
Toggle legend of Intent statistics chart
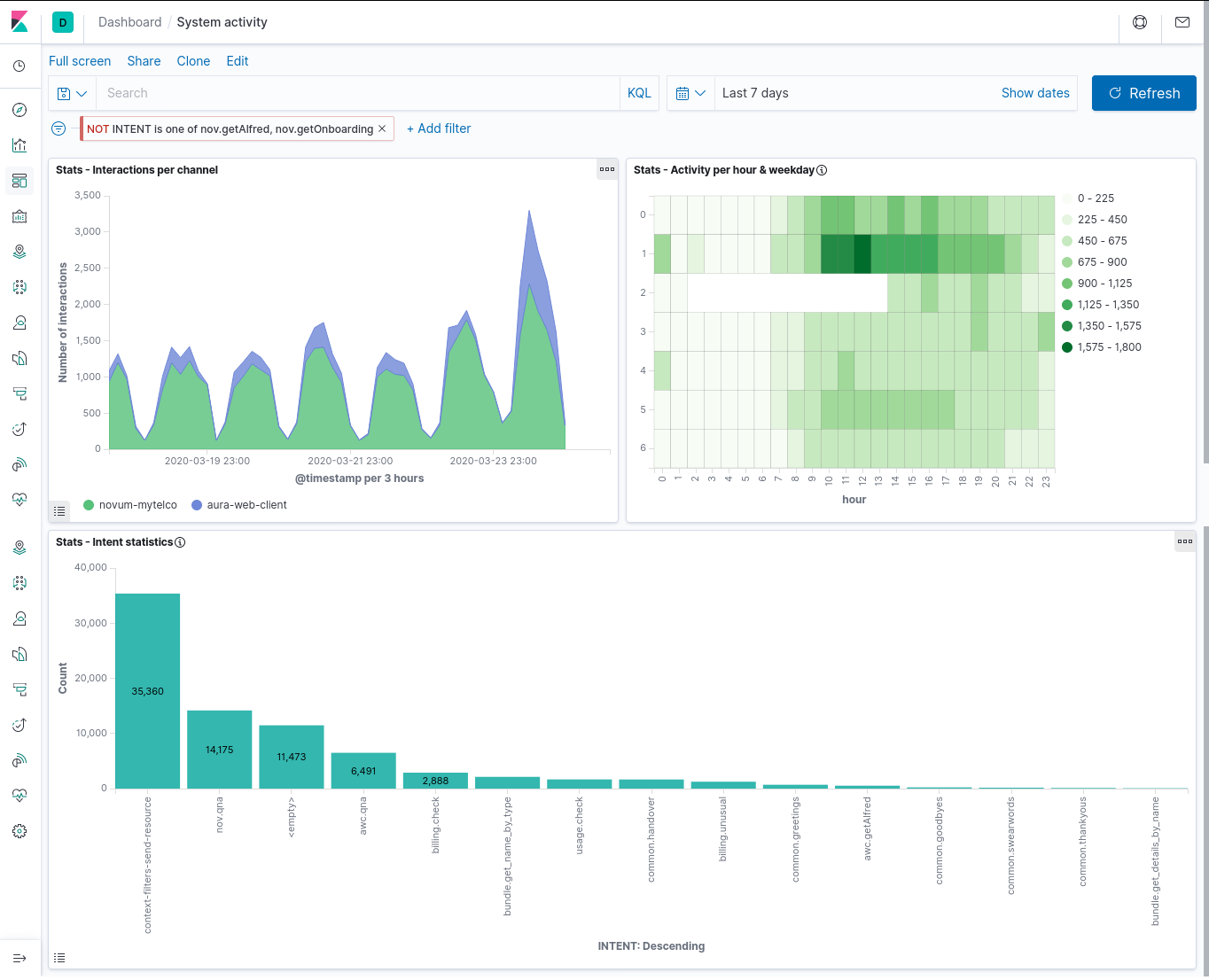click(x=59, y=958)
